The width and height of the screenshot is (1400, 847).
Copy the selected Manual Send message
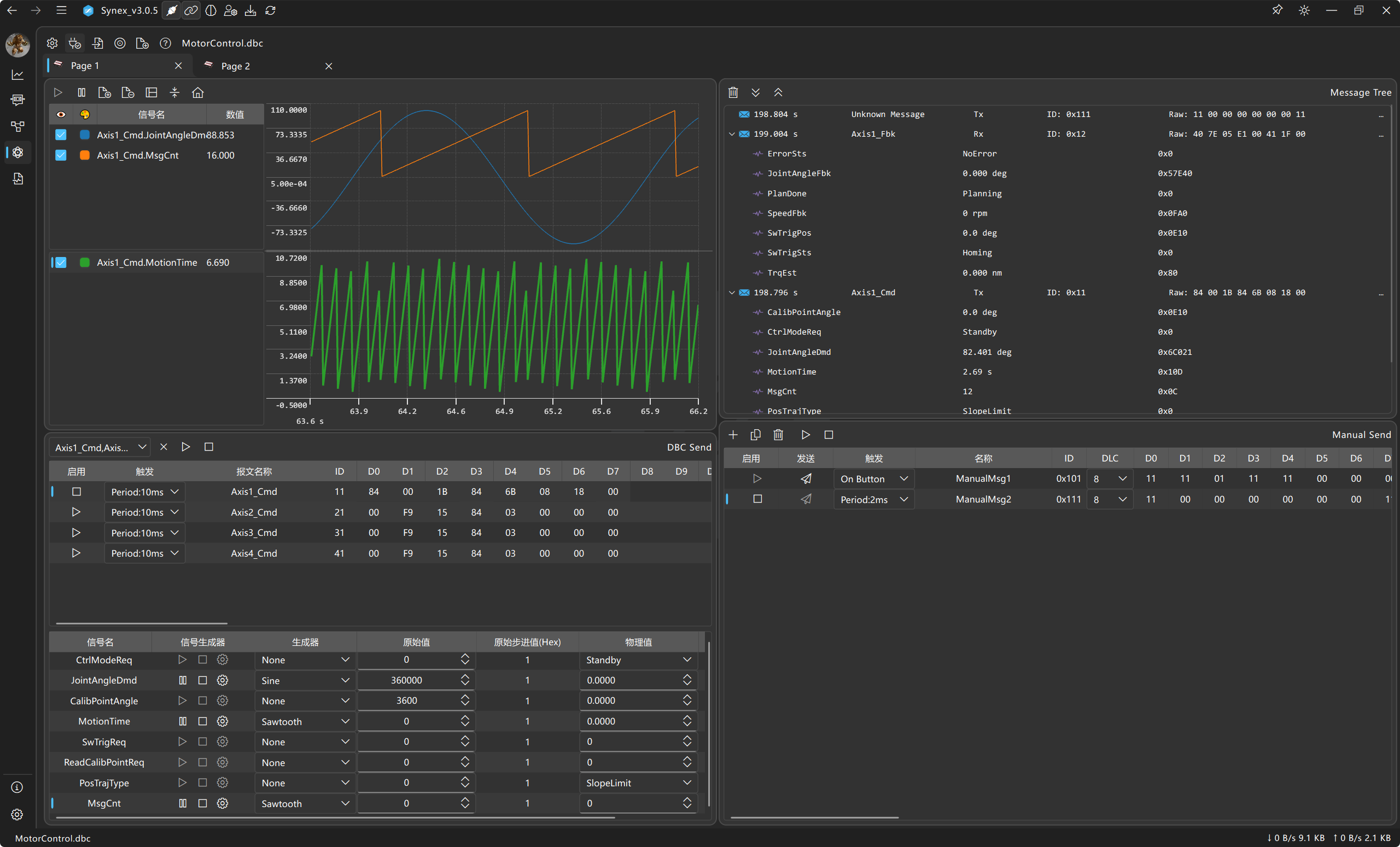[756, 435]
